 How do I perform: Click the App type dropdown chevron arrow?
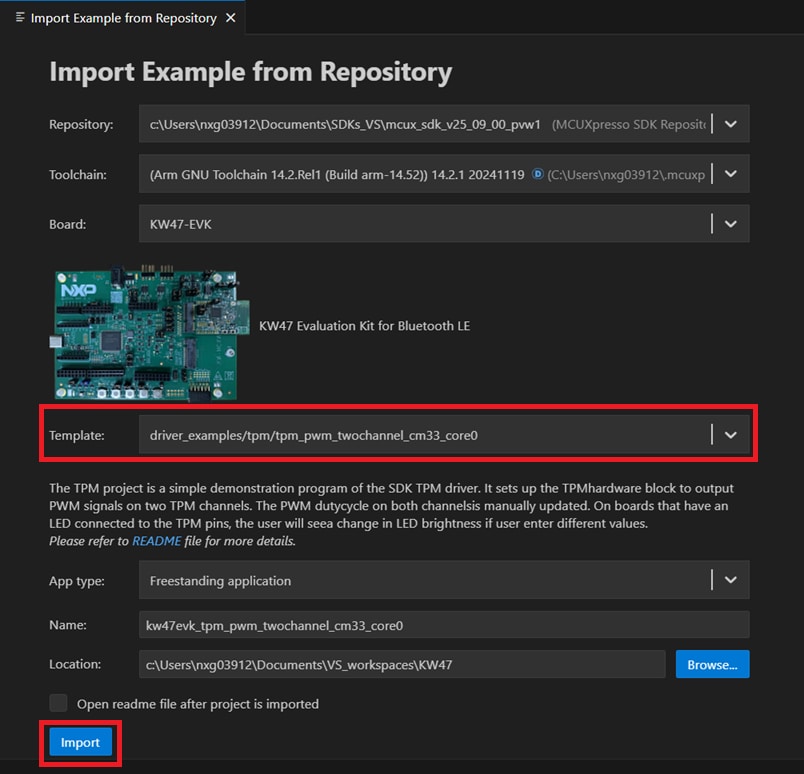point(730,580)
